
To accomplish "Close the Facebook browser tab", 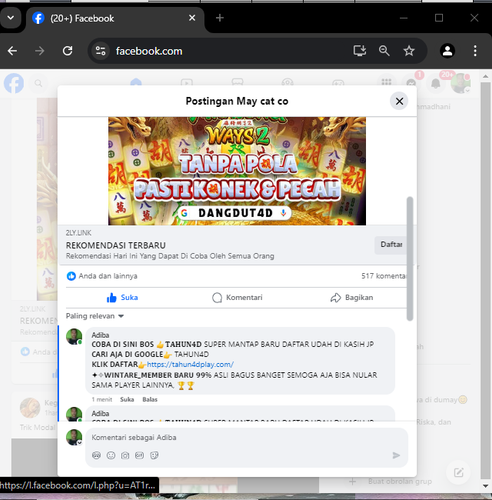I will point(192,18).
